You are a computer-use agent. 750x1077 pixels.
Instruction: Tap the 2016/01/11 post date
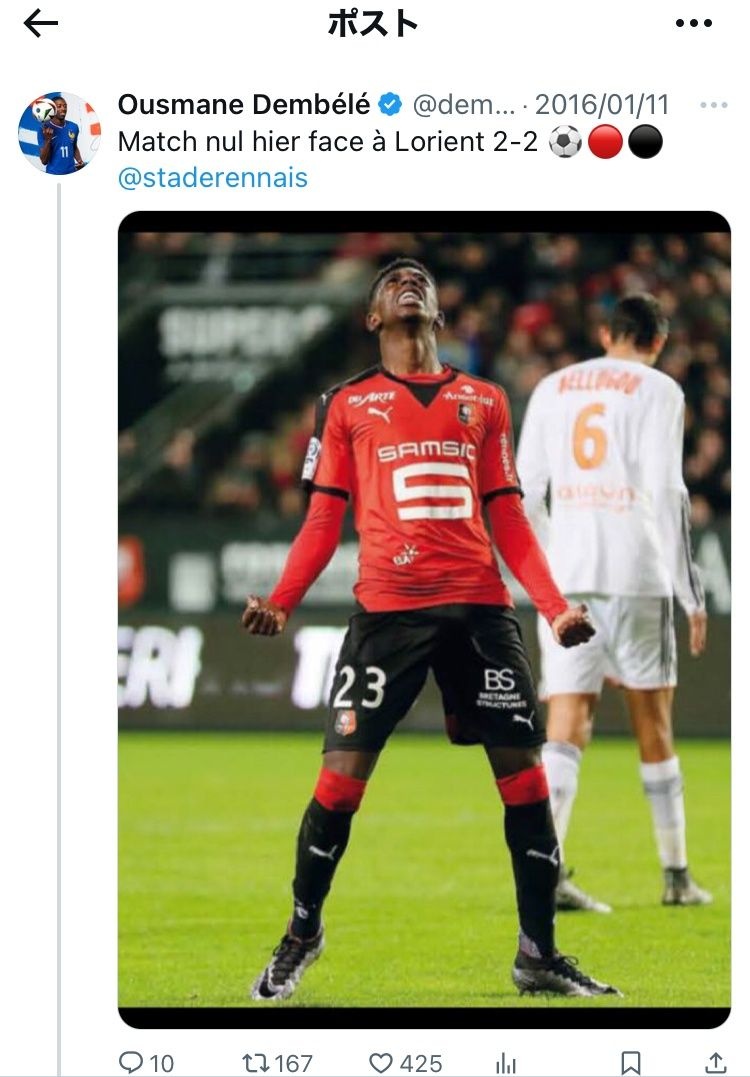(602, 104)
